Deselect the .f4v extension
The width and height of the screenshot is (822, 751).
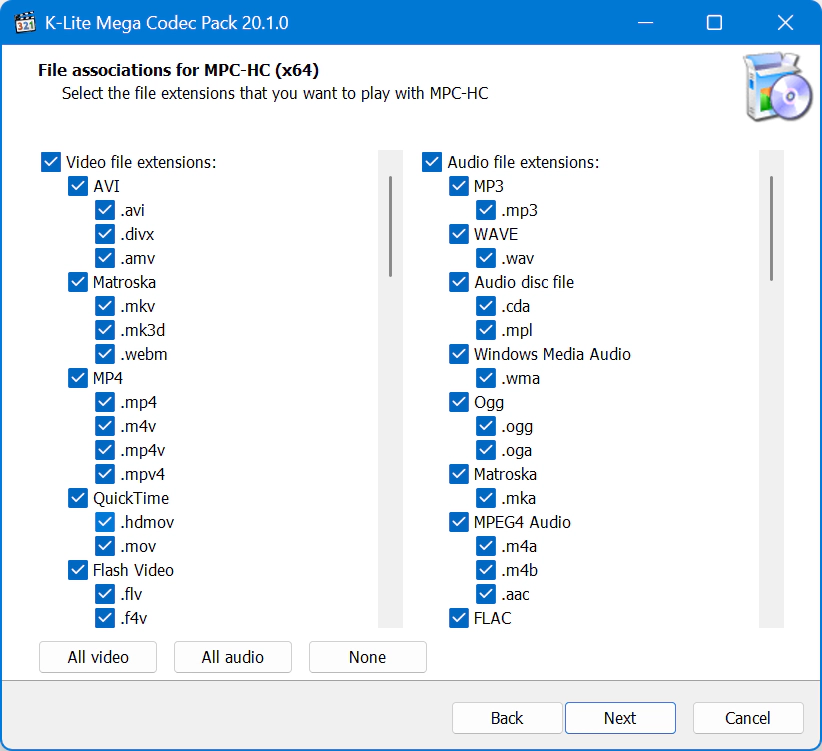(x=105, y=618)
